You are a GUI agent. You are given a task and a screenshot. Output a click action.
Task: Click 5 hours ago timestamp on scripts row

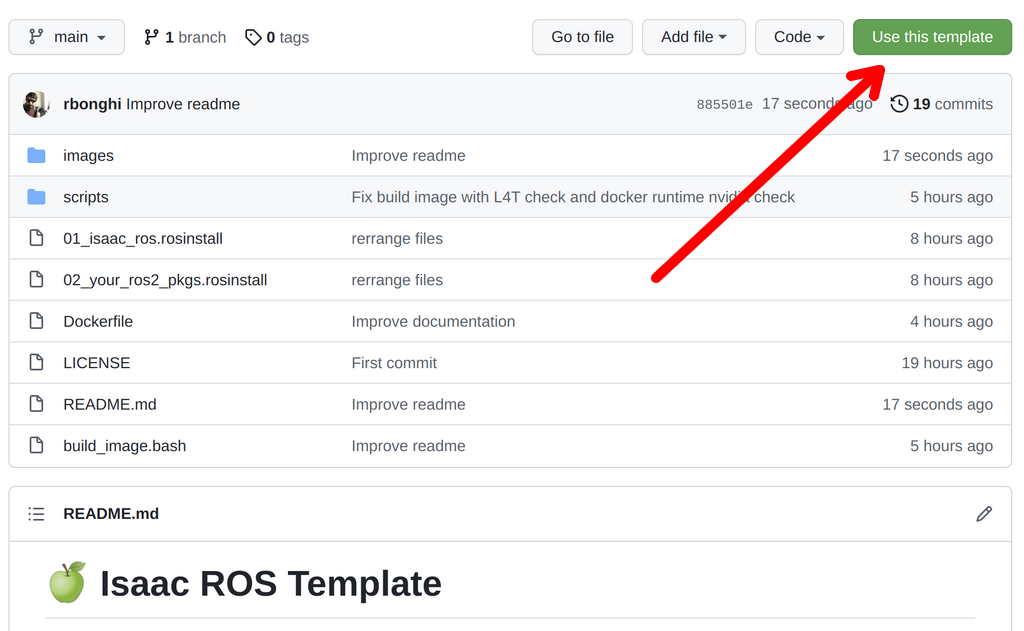pos(951,197)
